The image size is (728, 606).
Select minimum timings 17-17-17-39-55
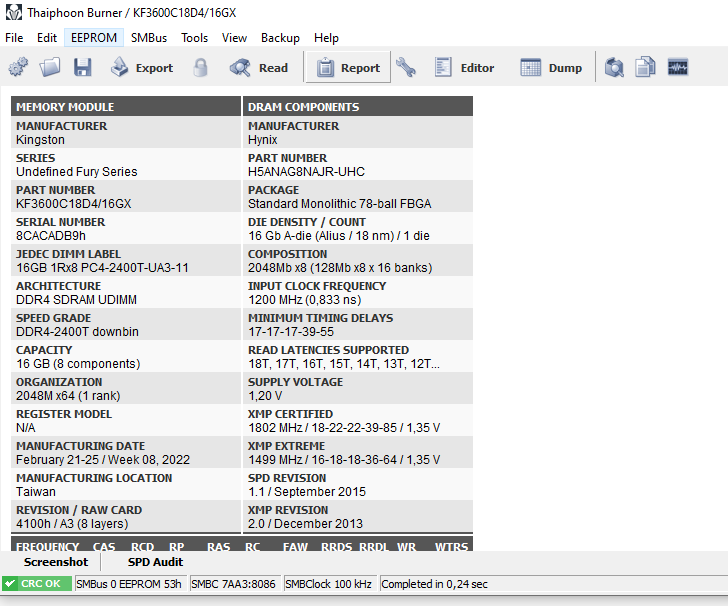[x=291, y=332]
